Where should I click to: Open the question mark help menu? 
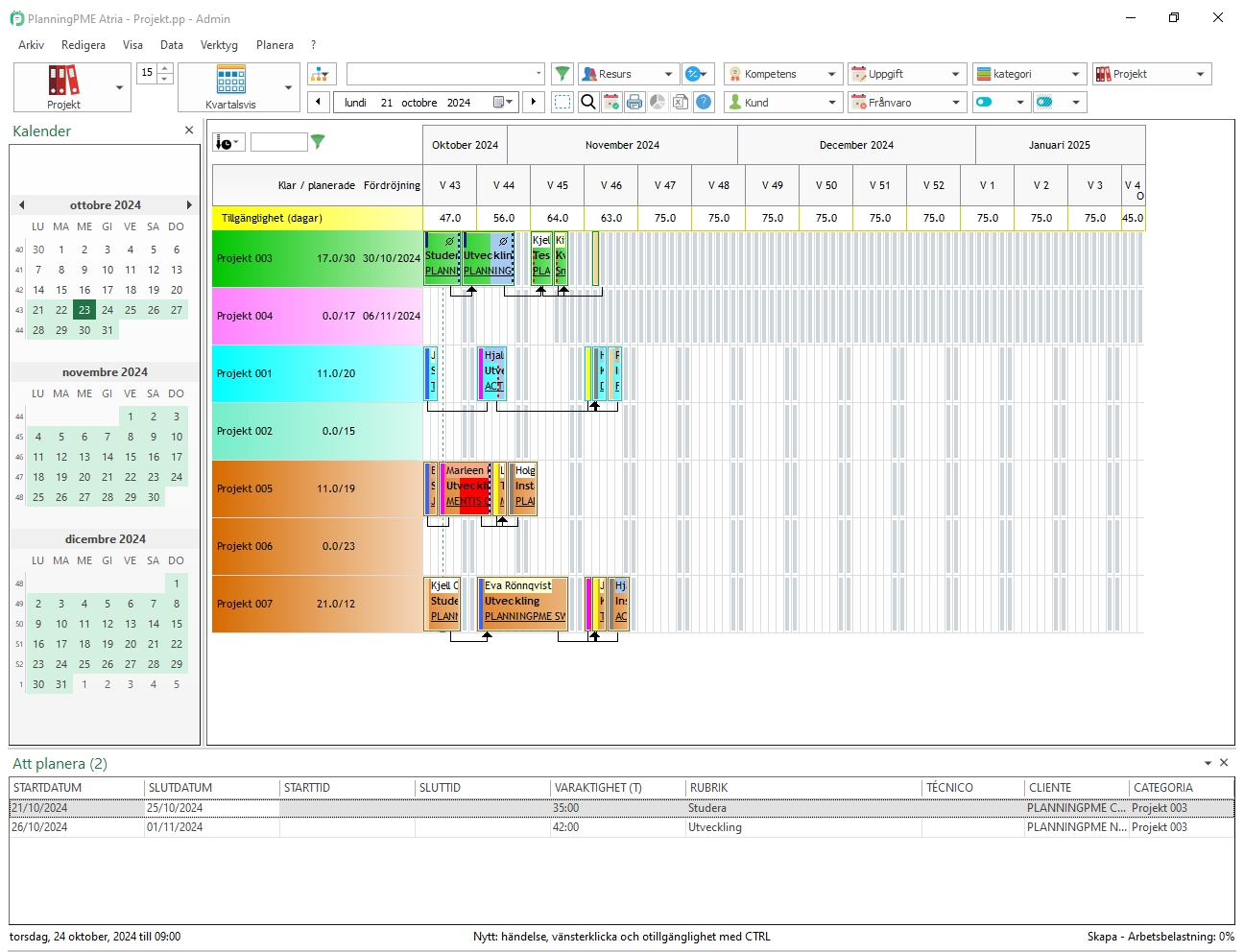313,45
